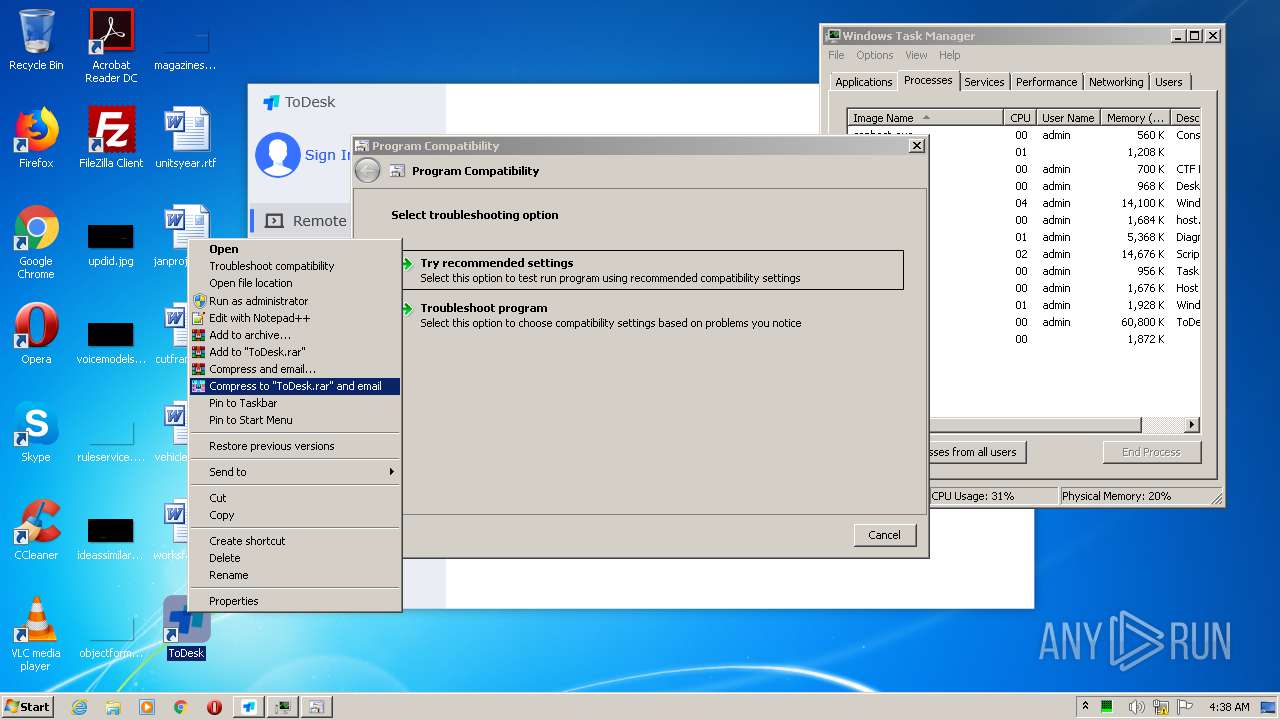This screenshot has height=720, width=1280.
Task: Open the Recycle Bin desktop icon
Action: (x=36, y=40)
